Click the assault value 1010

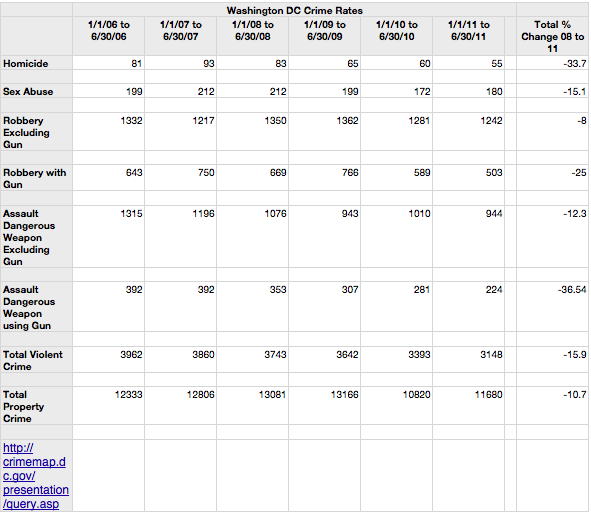[419, 214]
